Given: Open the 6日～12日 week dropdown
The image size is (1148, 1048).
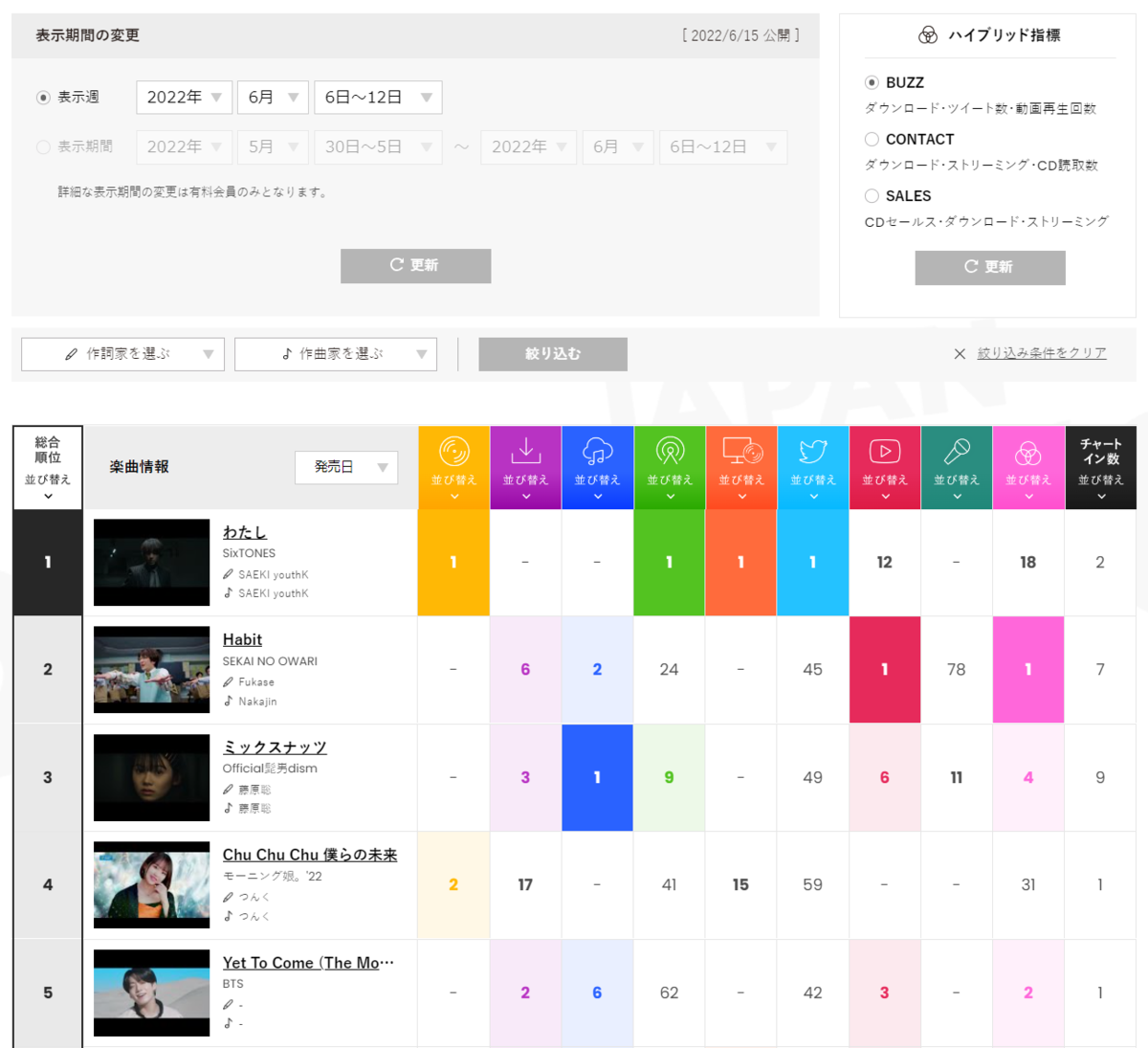Looking at the screenshot, I should pos(378,98).
